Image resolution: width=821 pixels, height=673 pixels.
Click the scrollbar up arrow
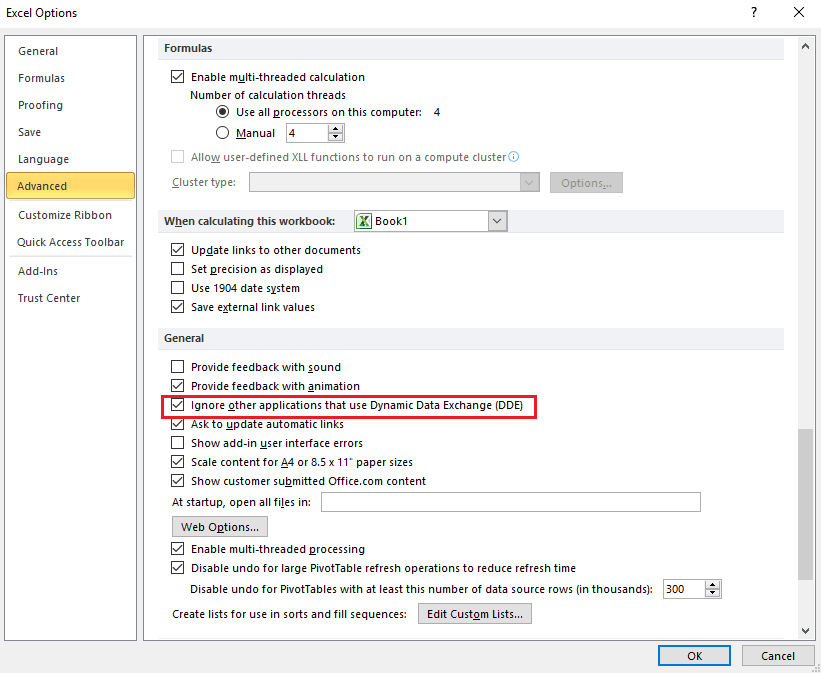[x=806, y=47]
